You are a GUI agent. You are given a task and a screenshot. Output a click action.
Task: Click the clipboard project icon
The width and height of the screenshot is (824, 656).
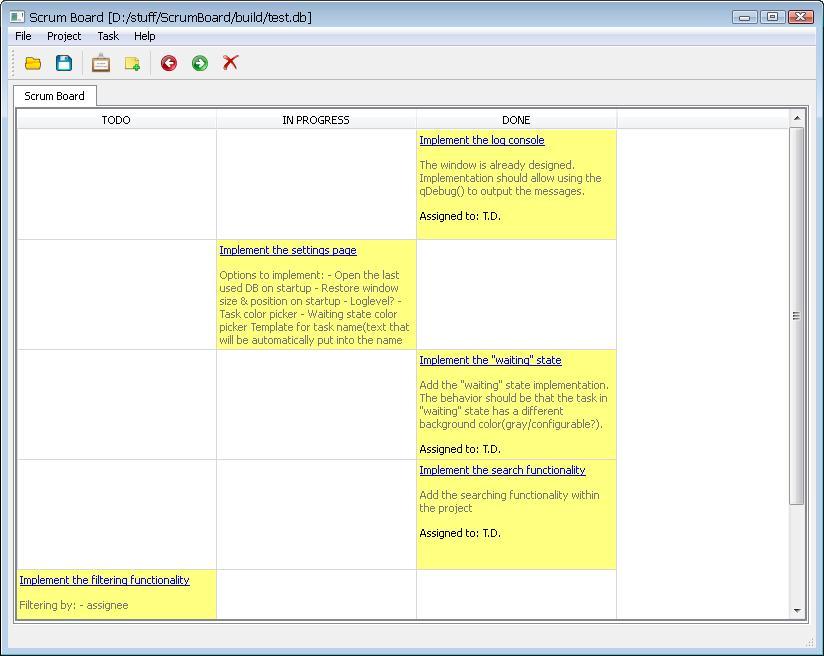pos(101,63)
